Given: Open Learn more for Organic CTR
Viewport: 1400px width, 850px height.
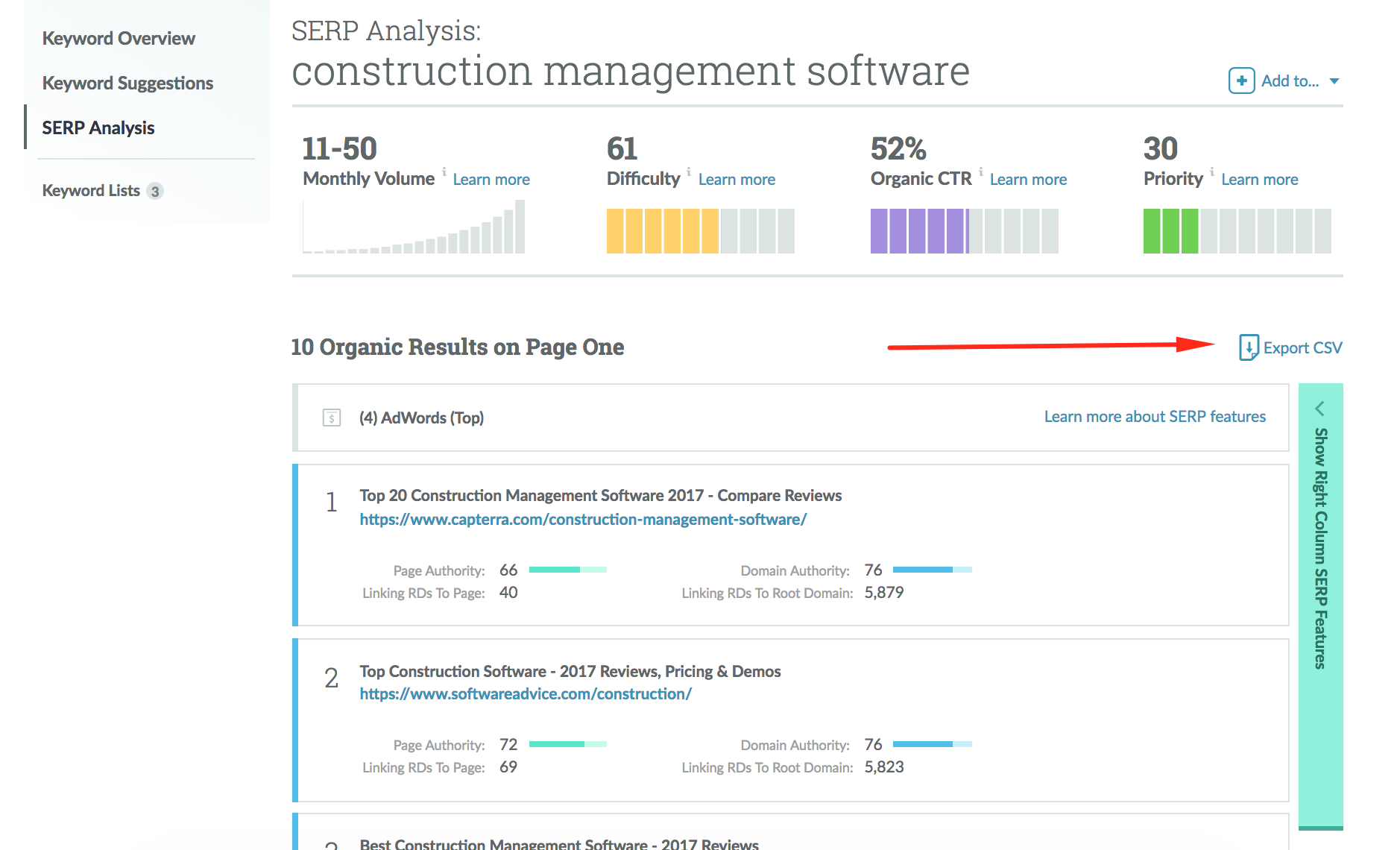Looking at the screenshot, I should [1028, 180].
